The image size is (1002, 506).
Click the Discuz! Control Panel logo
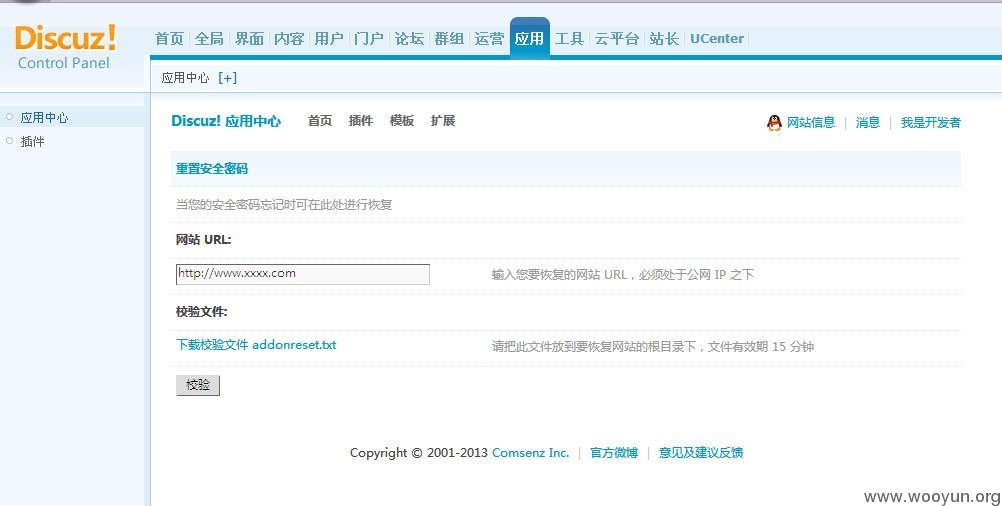coord(65,47)
